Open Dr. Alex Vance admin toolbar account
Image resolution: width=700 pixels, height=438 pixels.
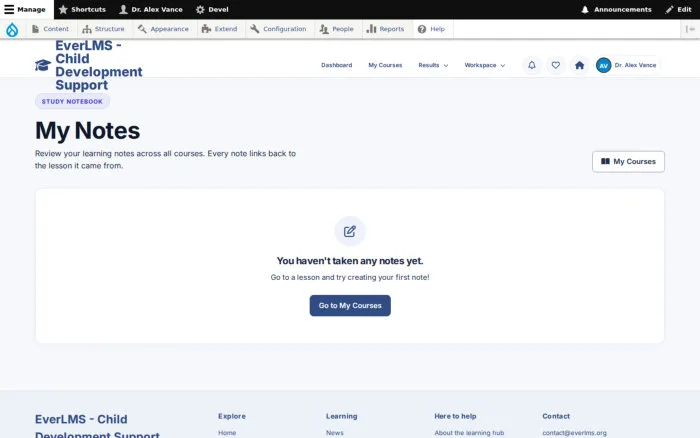point(151,9)
